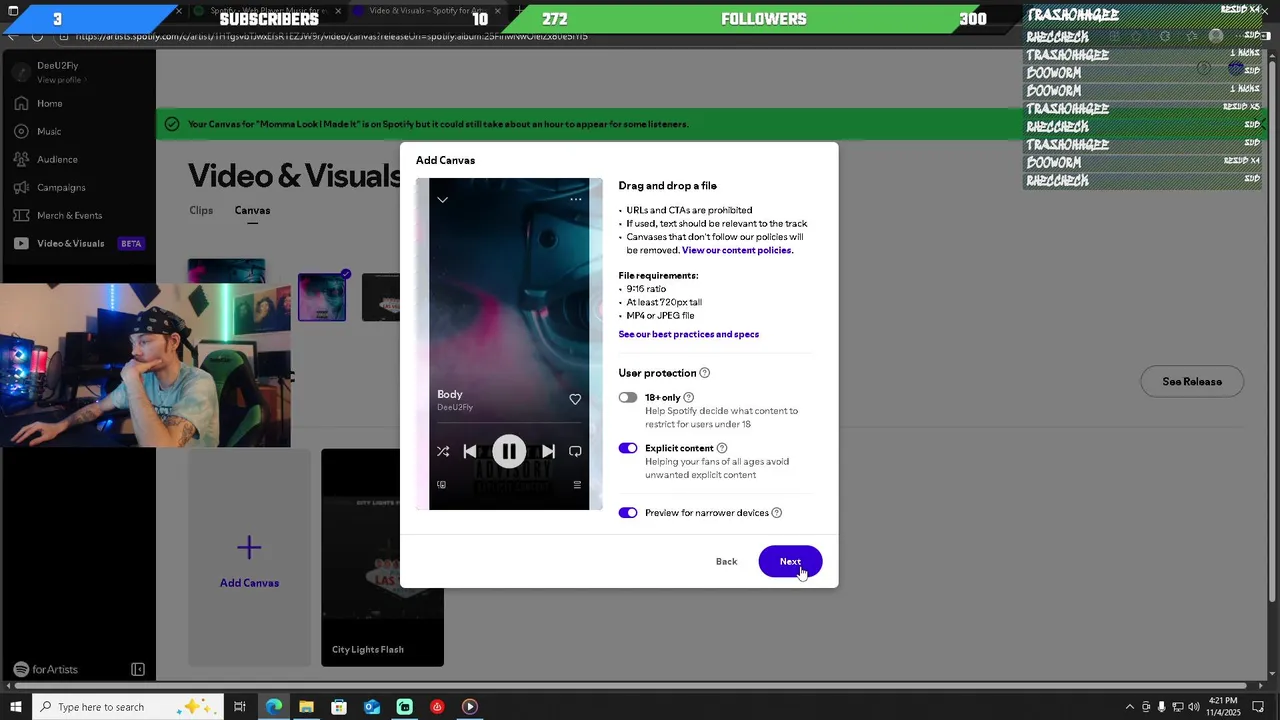Open Outlook from the taskbar
The width and height of the screenshot is (1280, 720).
372,707
